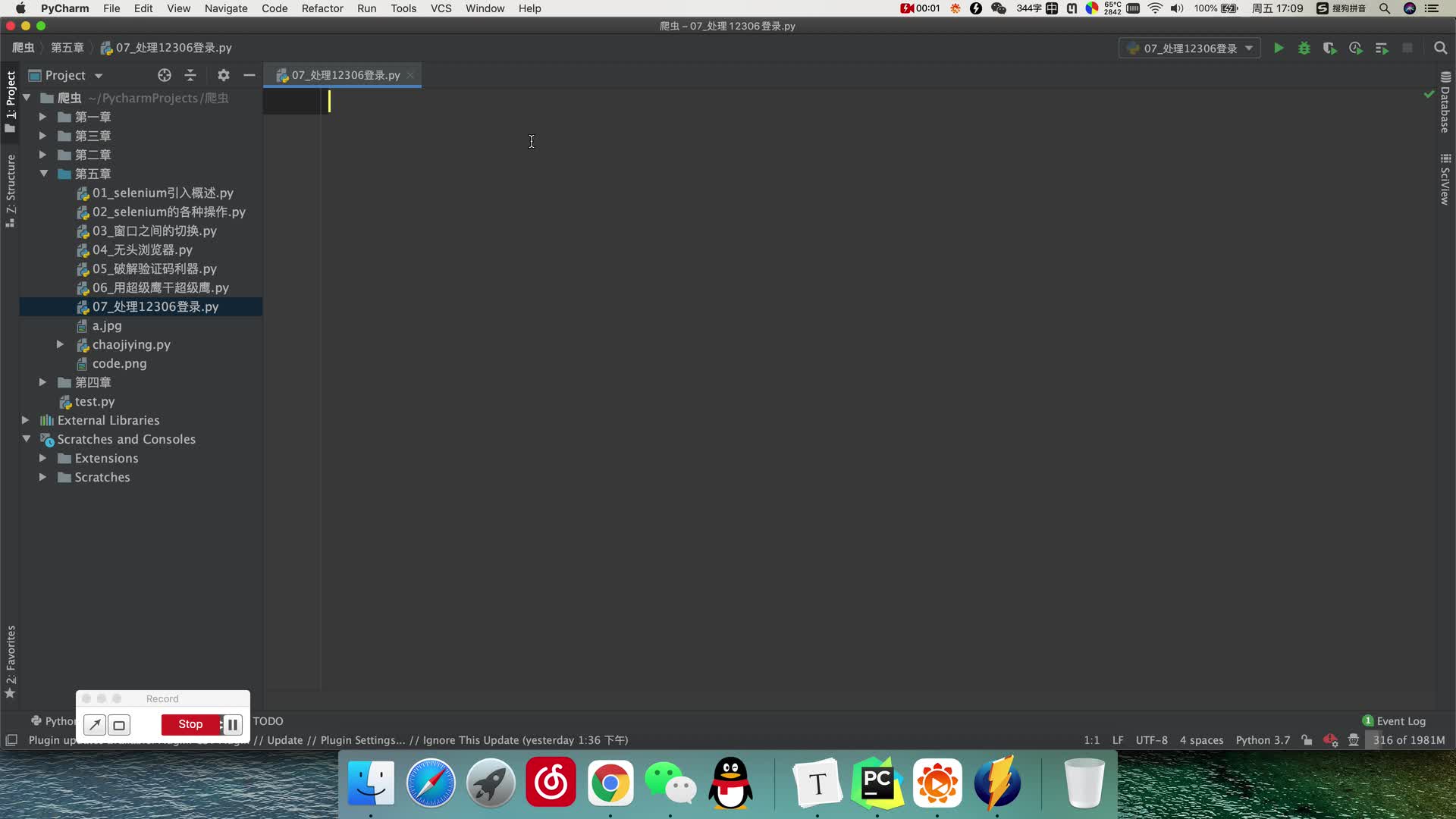Locate current file with crosshair icon
Viewport: 1456px width, 819px height.
(165, 75)
